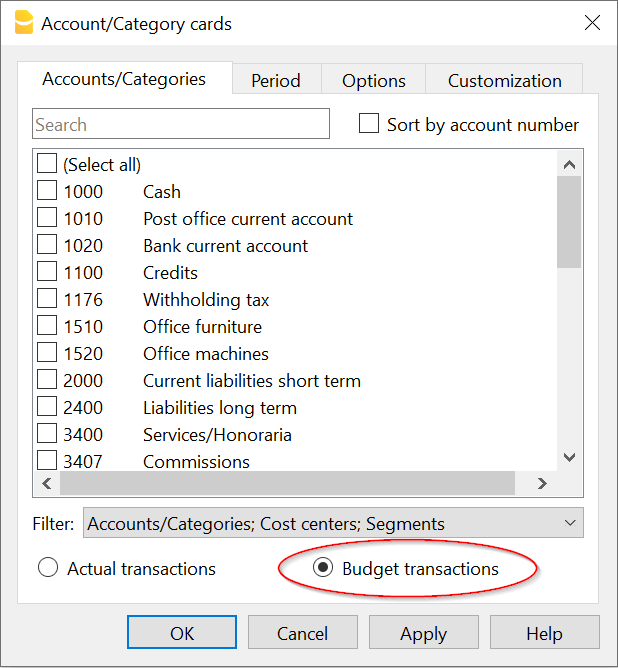Tick 2000 Current liabilities short term checkbox
Viewport: 618px width, 668px height.
point(47,379)
